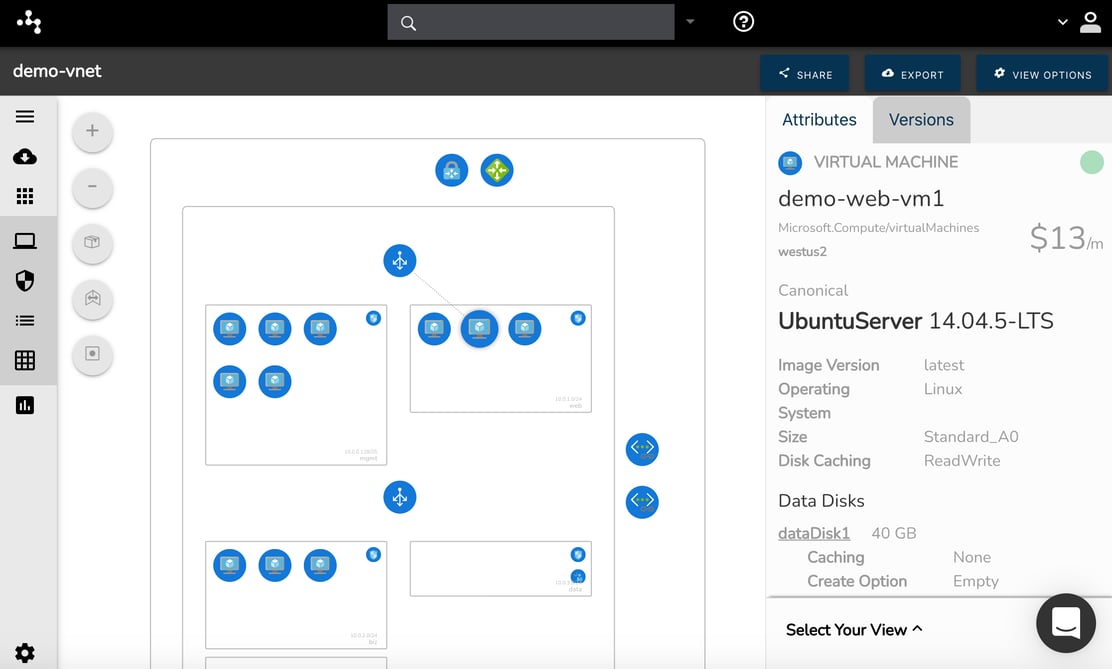The image size is (1112, 669).
Task: Open the hamburger menu at sidebar top
Action: click(27, 116)
